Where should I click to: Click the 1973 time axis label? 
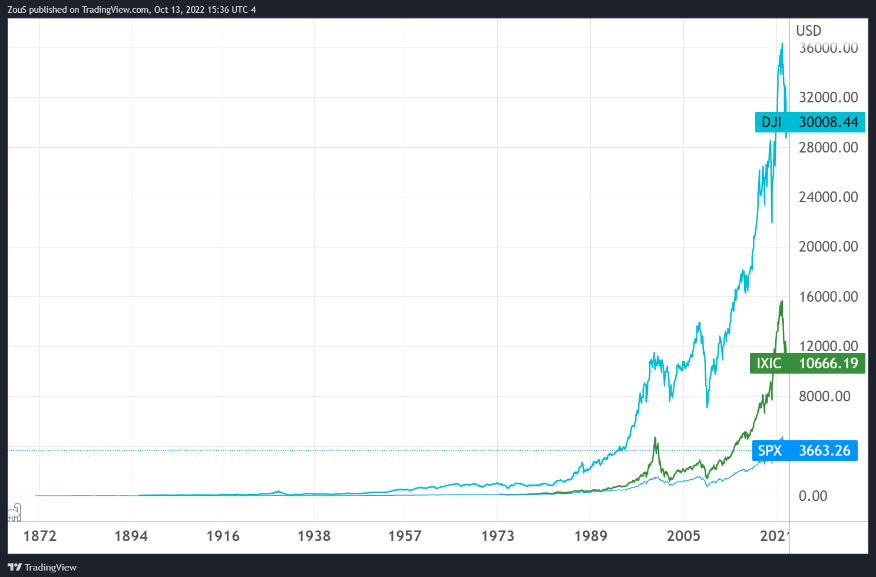point(498,536)
